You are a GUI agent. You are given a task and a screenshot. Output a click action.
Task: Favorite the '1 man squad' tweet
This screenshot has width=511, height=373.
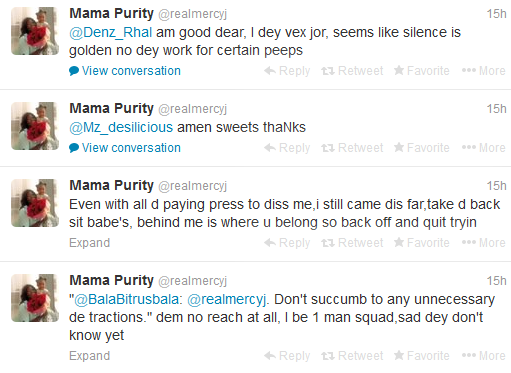click(421, 356)
